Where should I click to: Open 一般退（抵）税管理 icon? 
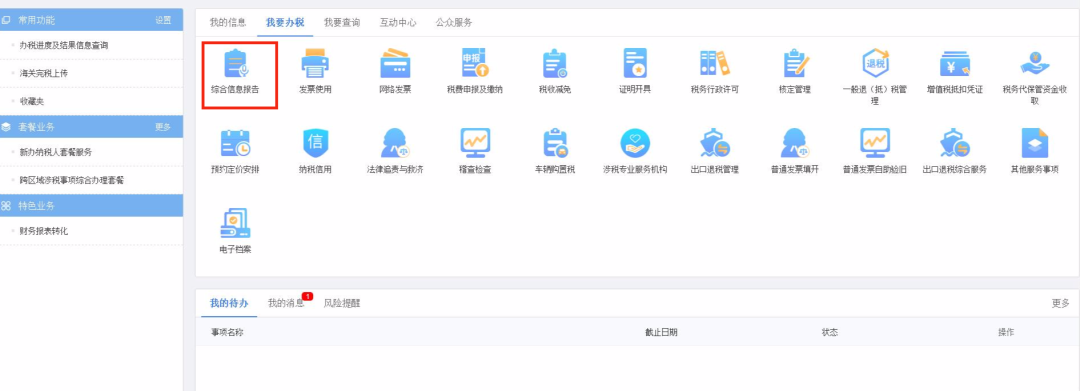tap(875, 63)
